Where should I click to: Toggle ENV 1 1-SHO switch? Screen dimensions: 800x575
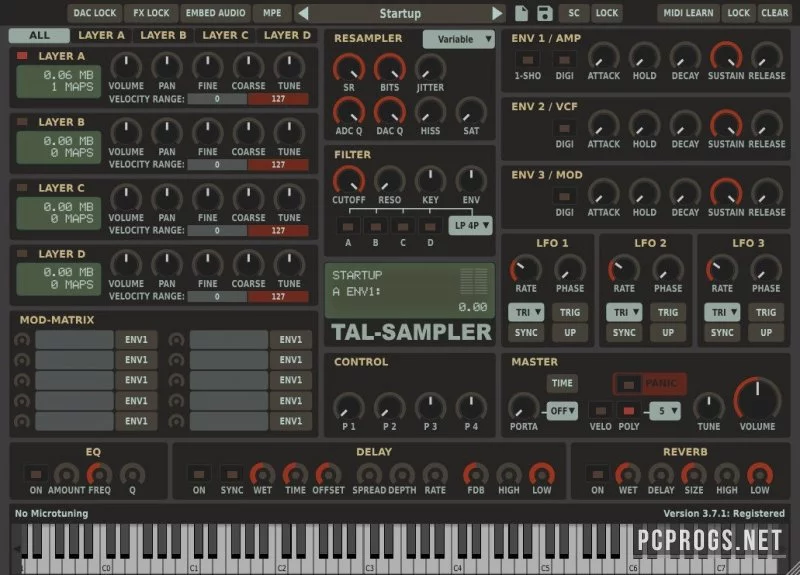click(x=528, y=60)
